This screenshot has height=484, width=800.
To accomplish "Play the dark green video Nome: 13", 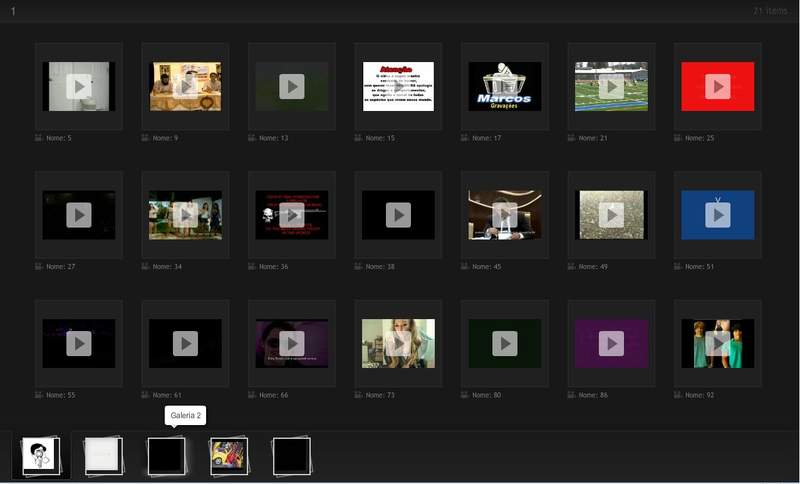I will (292, 87).
